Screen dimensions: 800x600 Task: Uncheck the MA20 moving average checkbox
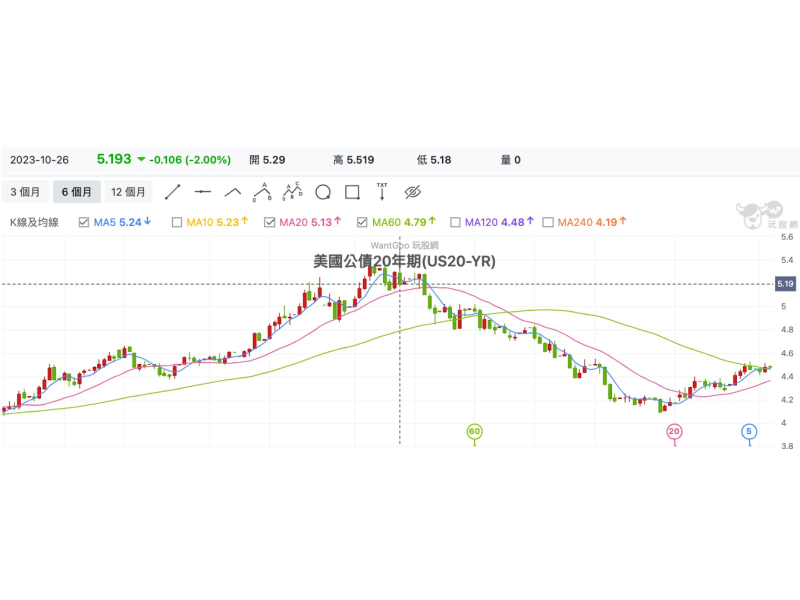coord(269,222)
